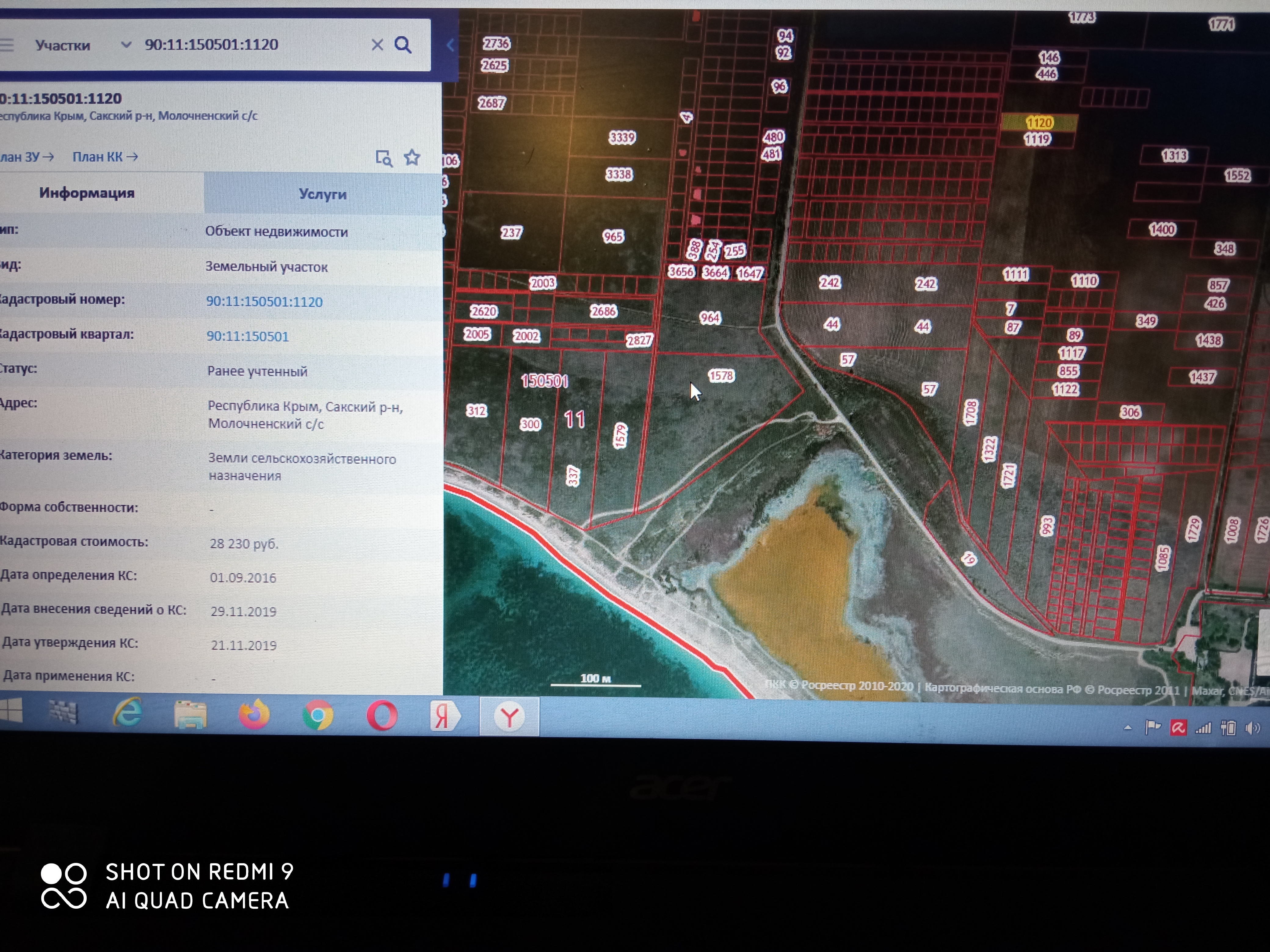Collapse the side panel with arrow
This screenshot has width=1270, height=952.
tap(450, 45)
